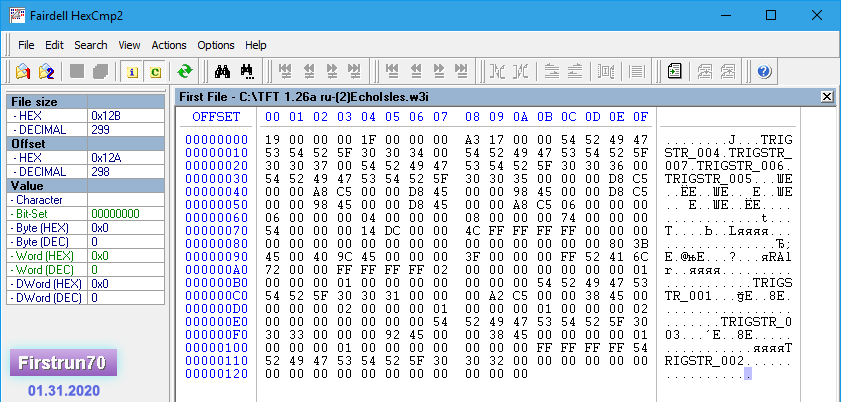Screen dimensions: 841x402
Task: Click the OFFSET column header
Action: click(216, 117)
